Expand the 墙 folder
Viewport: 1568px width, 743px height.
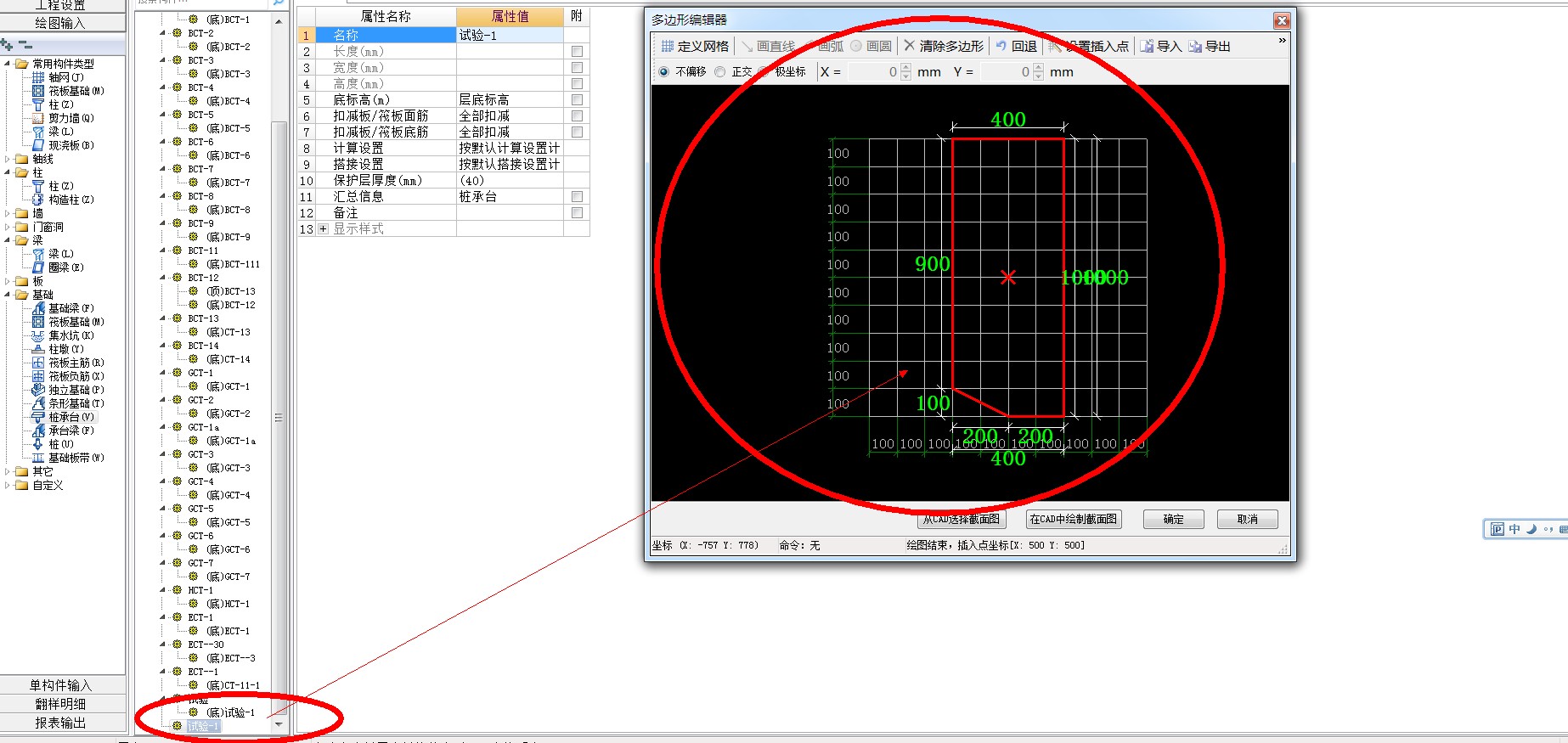pyautogui.click(x=8, y=213)
